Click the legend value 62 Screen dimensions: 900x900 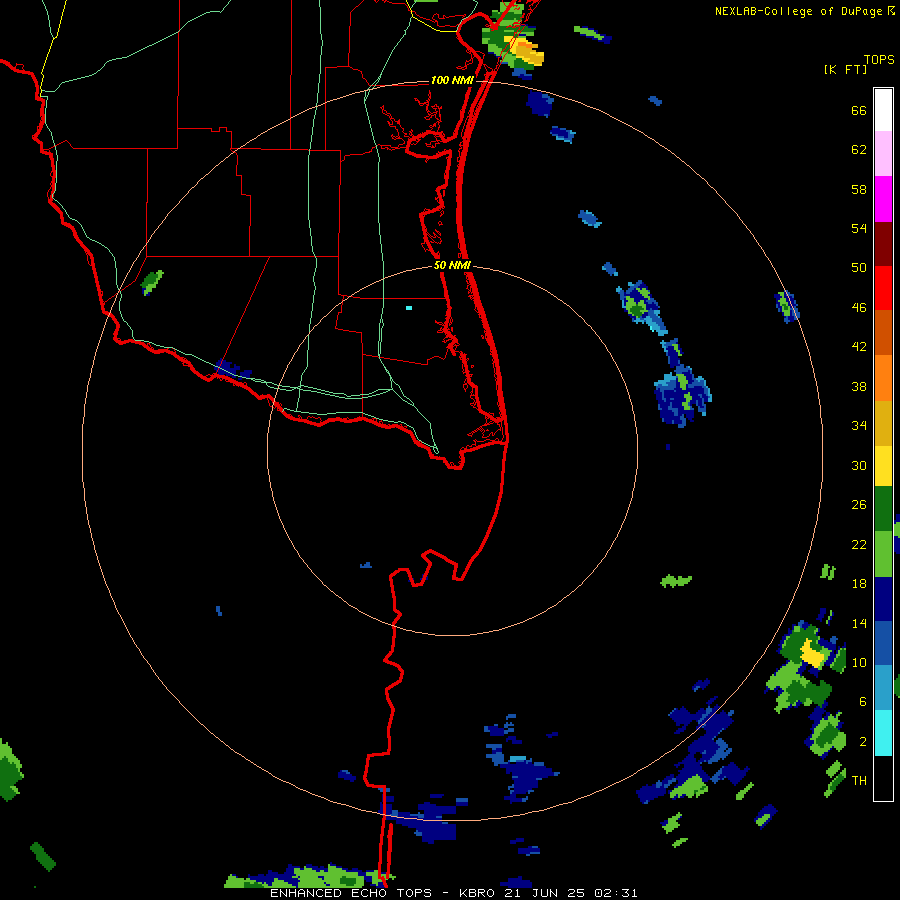click(859, 150)
